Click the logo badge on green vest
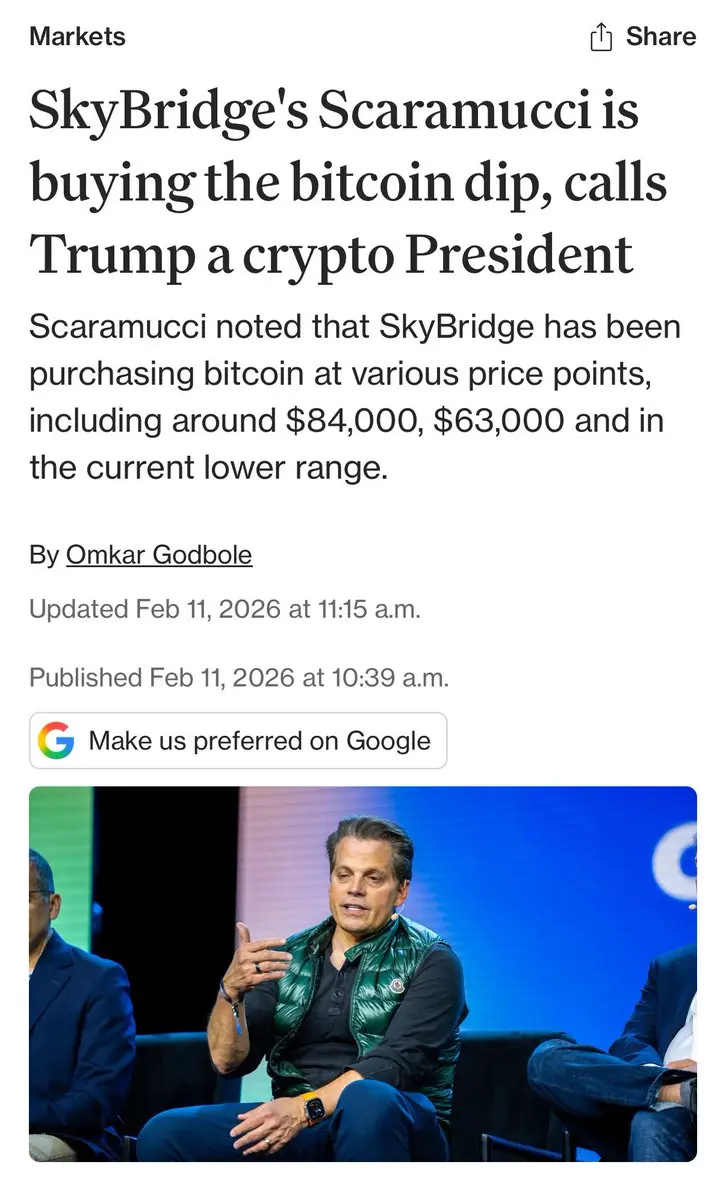This screenshot has height=1200, width=726. 397,985
